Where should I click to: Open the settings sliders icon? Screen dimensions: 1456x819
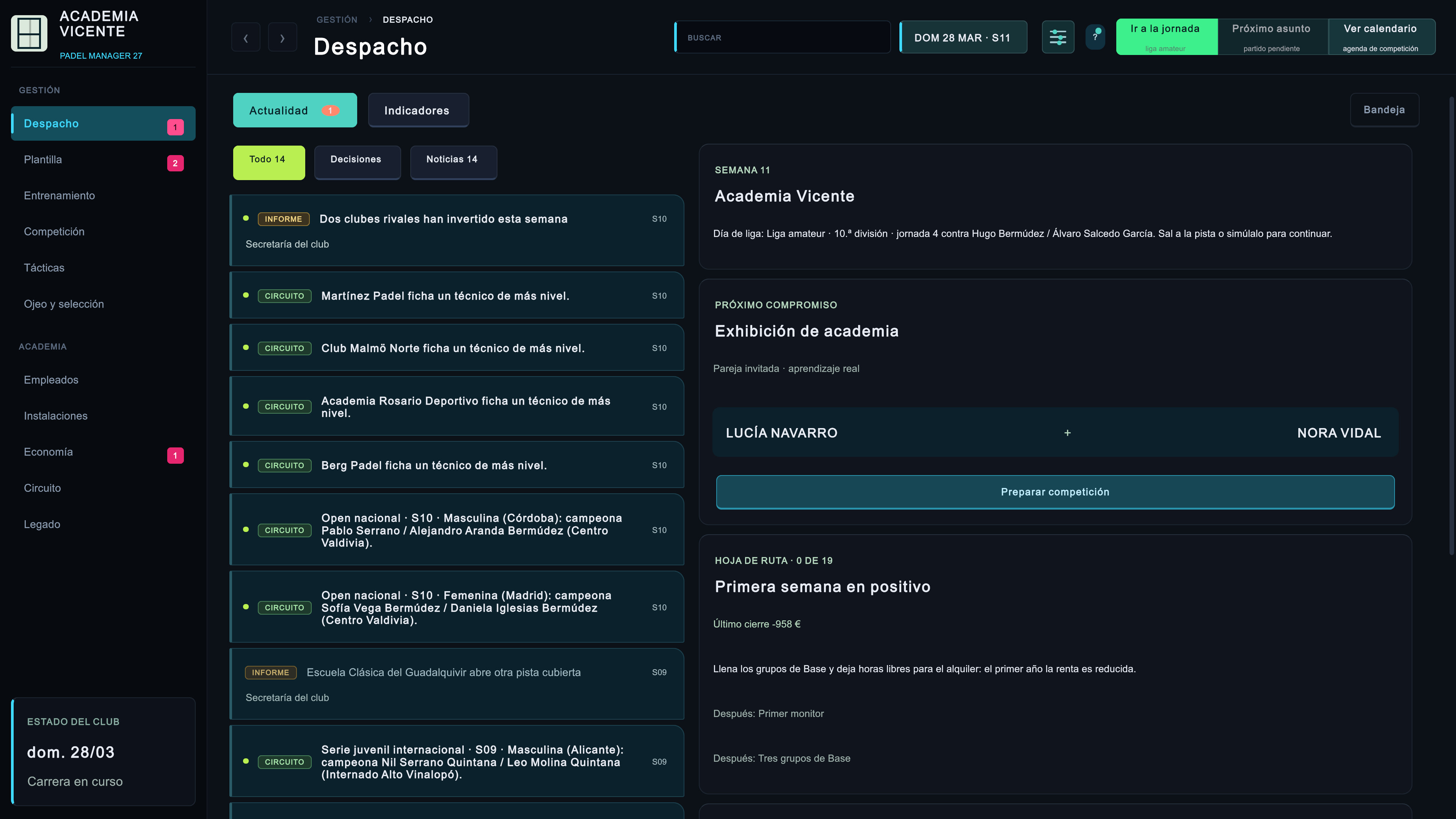(x=1057, y=38)
